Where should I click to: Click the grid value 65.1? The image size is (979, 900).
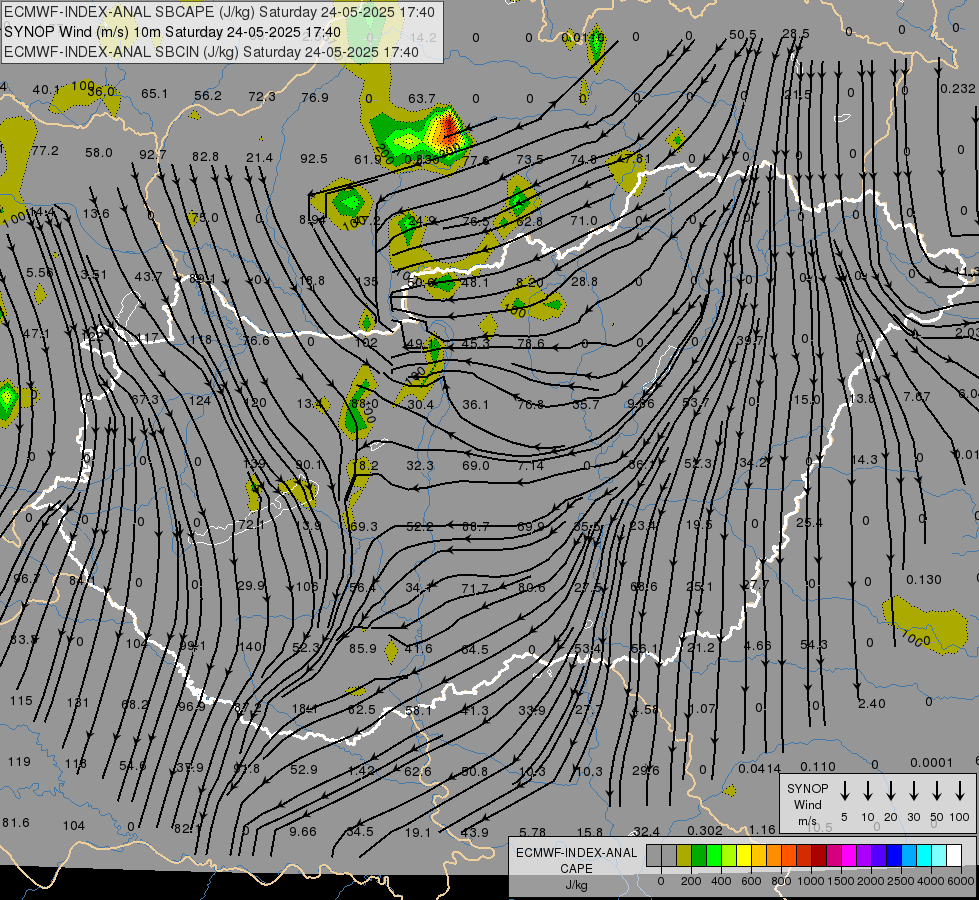coord(154,94)
